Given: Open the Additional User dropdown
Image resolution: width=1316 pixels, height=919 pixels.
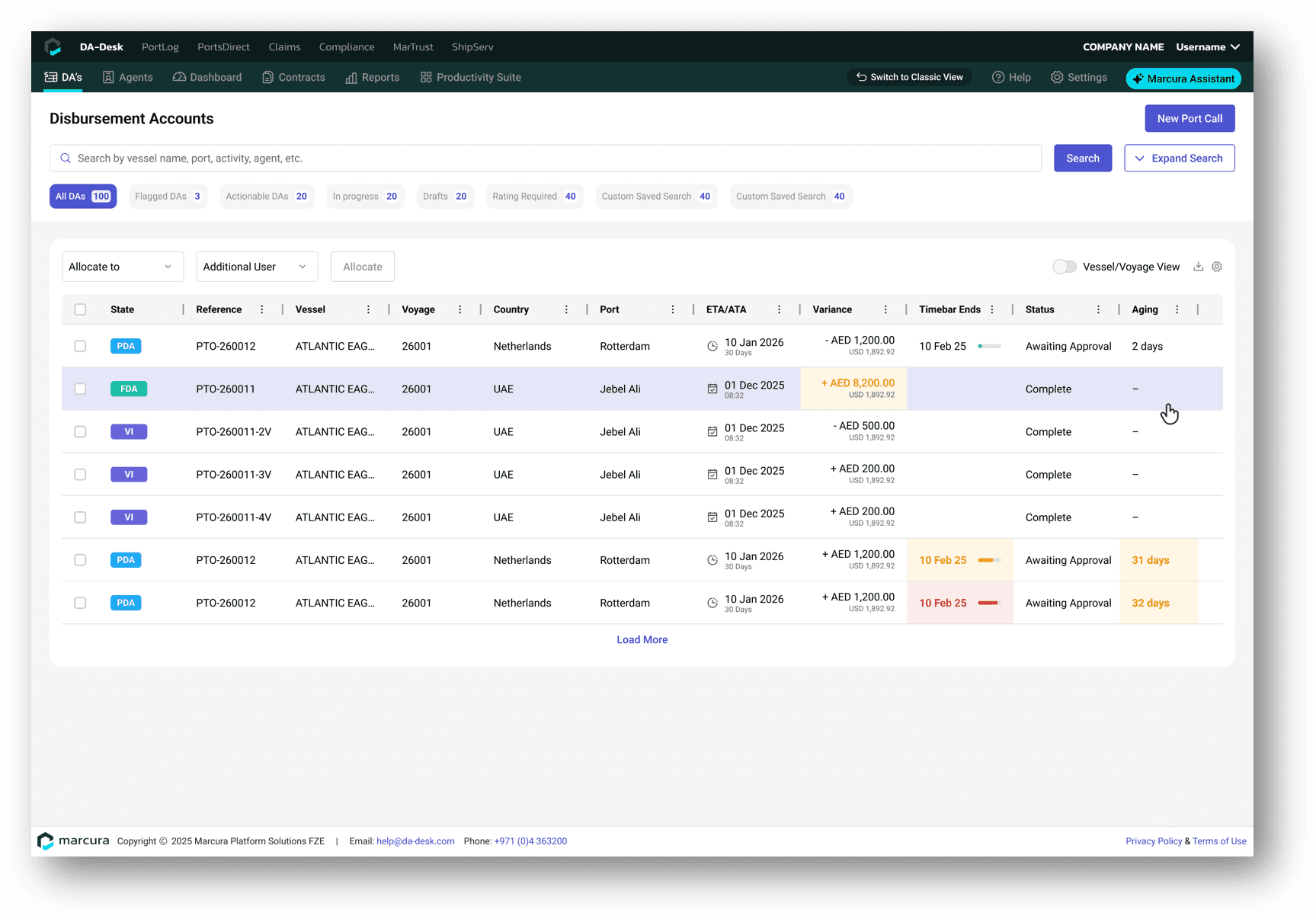Looking at the screenshot, I should 257,267.
